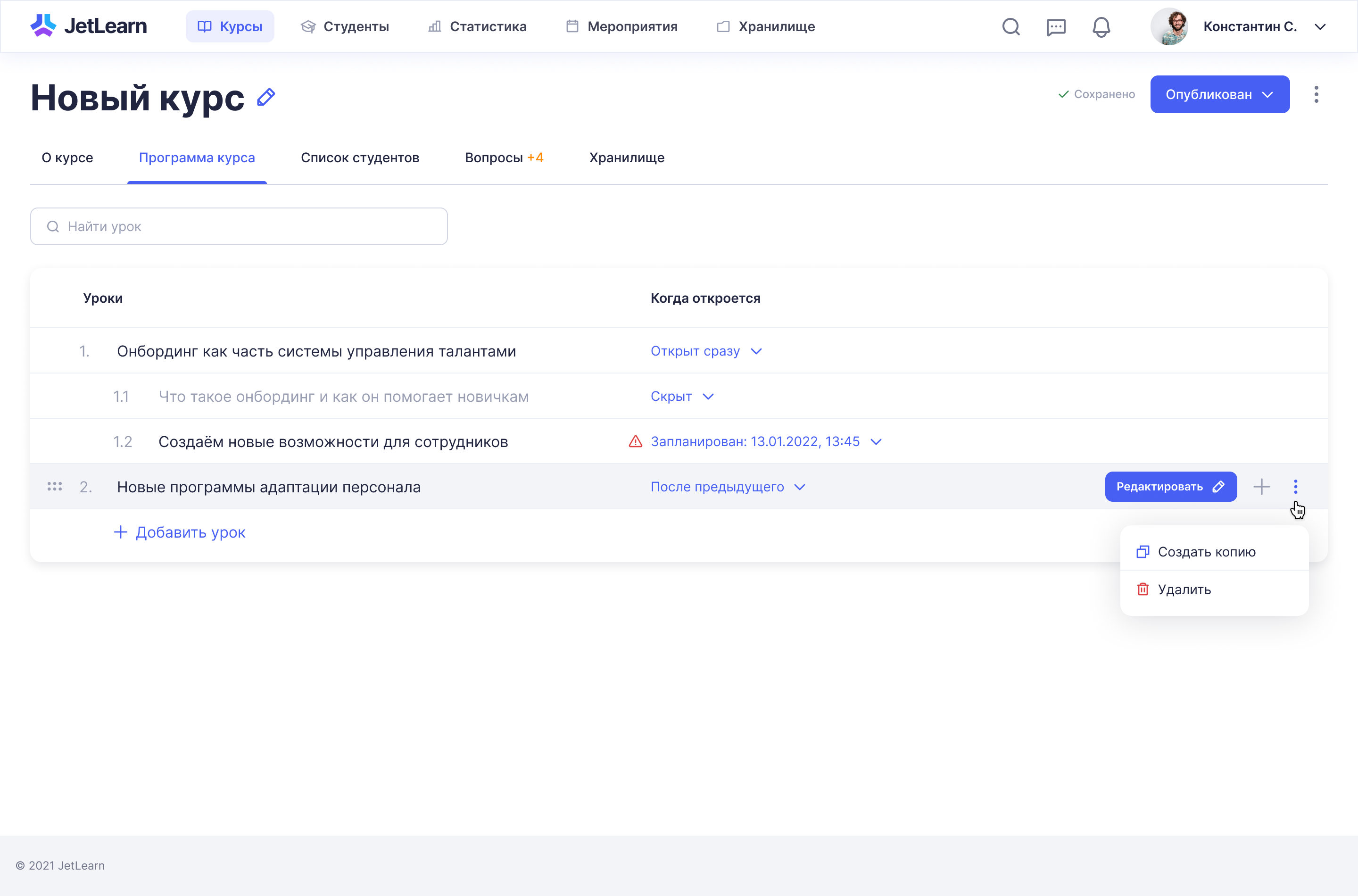Click the "Редактировать" button
This screenshot has width=1358, height=896.
click(1170, 487)
